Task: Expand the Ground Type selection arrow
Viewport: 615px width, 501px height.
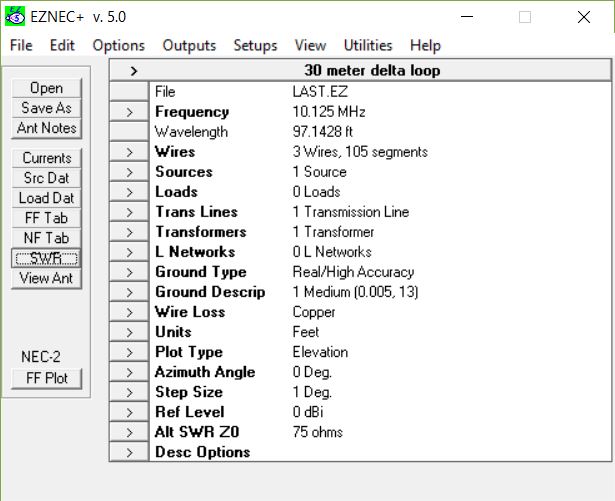Action: [x=130, y=272]
